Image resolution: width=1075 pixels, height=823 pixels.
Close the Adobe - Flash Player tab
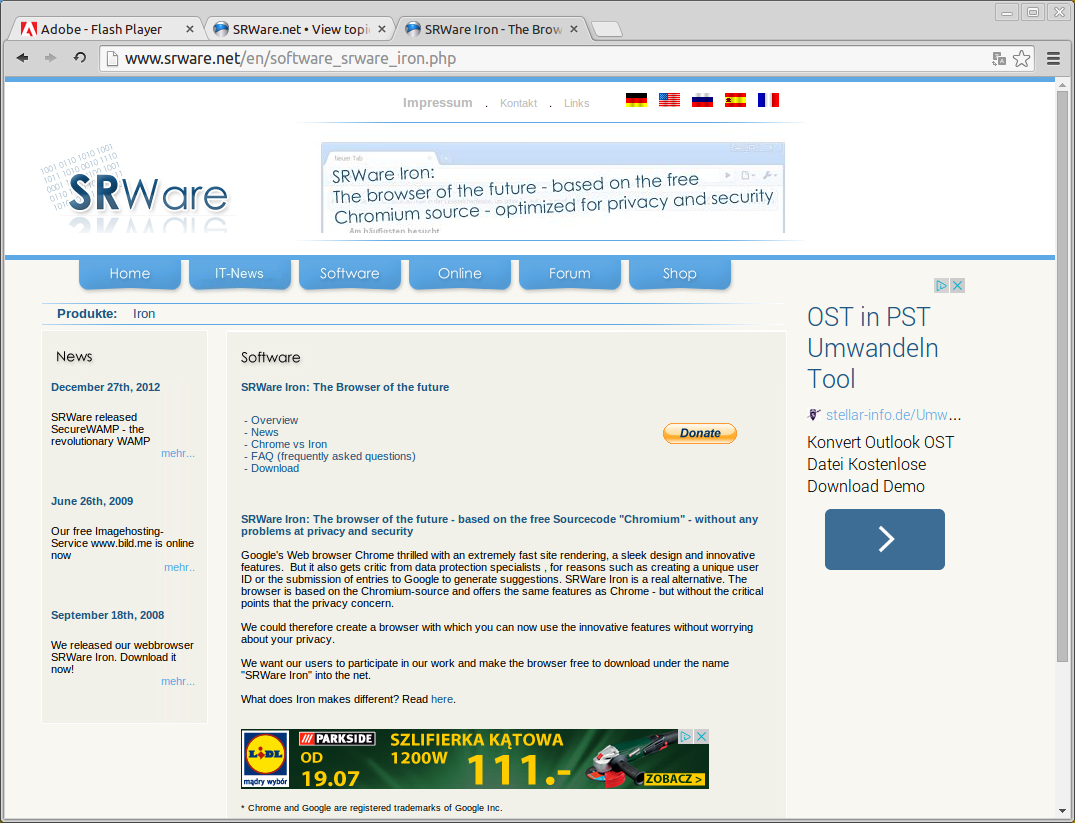tap(190, 29)
